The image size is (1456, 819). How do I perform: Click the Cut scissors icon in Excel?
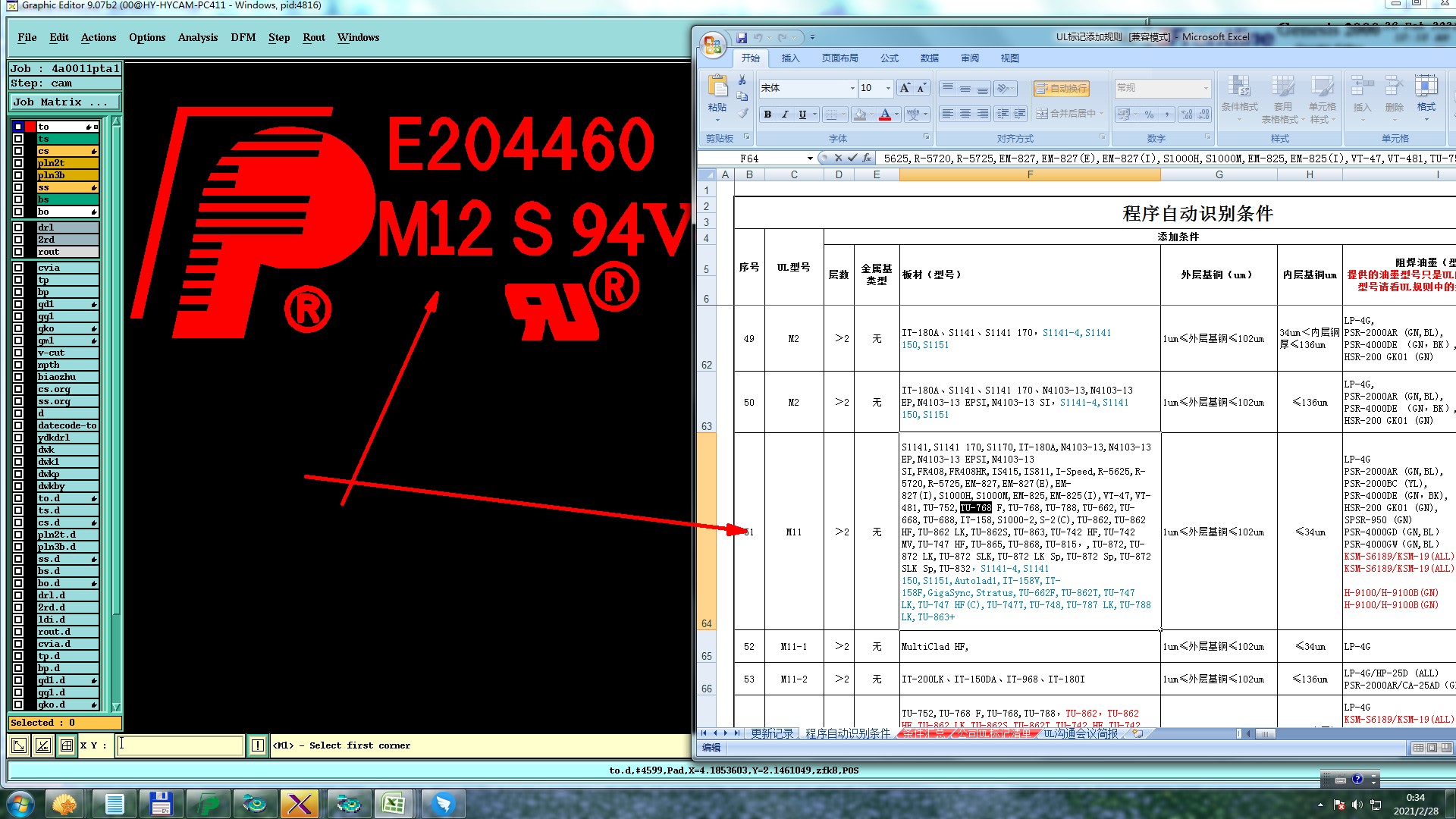742,80
